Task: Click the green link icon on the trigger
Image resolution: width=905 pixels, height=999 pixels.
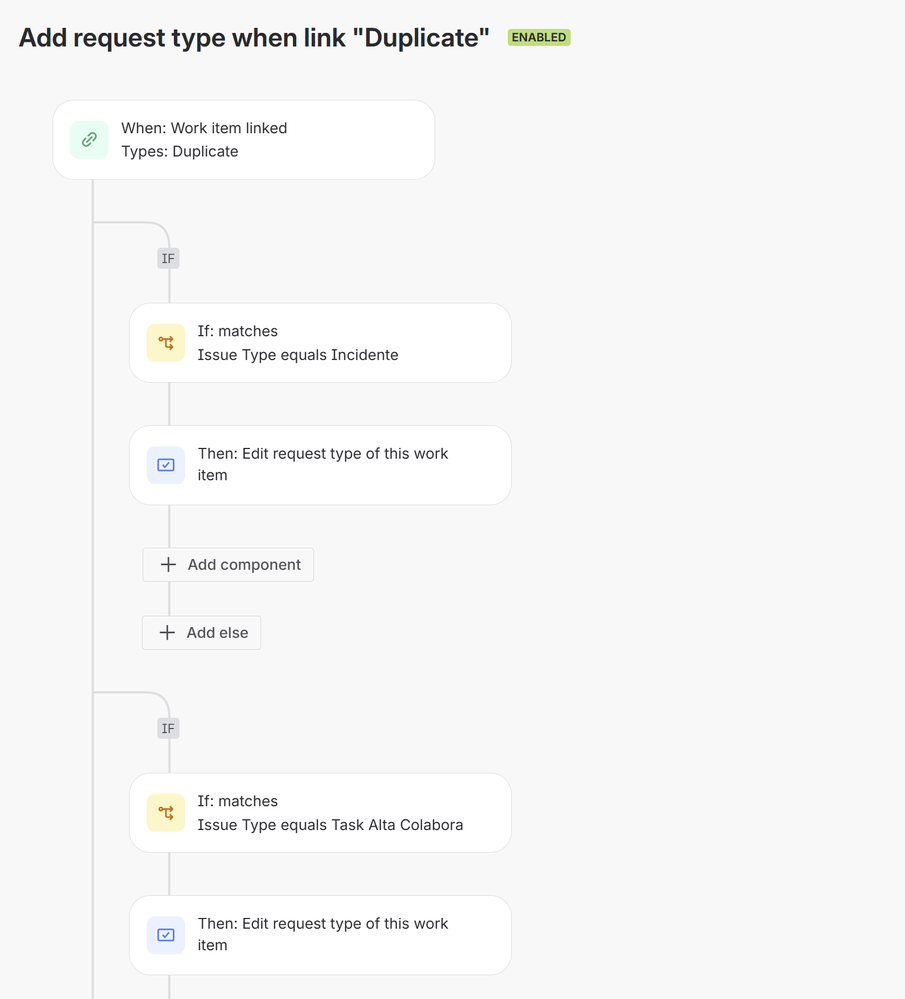Action: tap(89, 140)
